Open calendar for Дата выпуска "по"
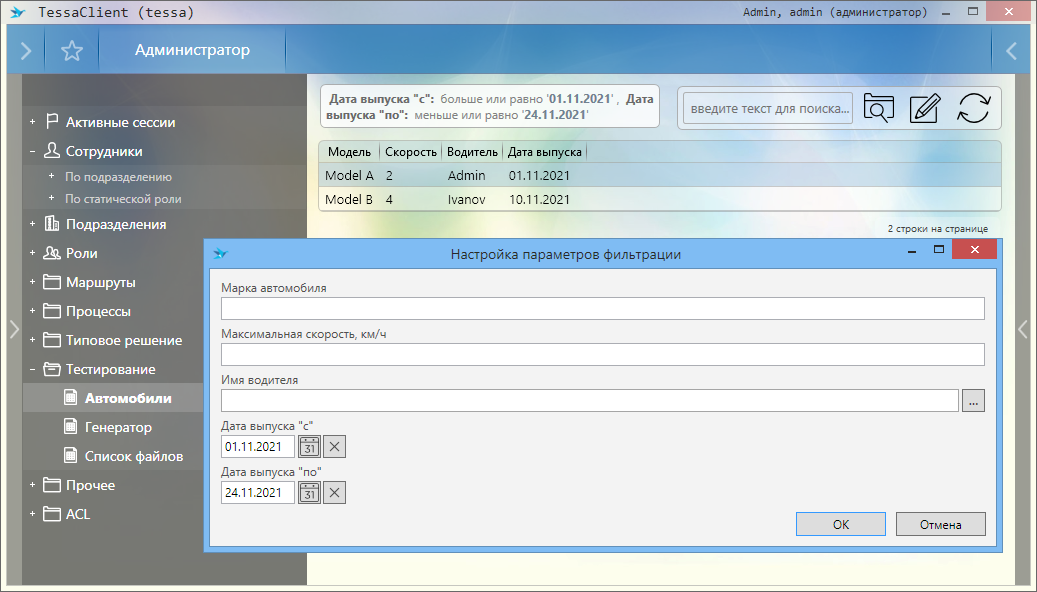This screenshot has width=1037, height=592. coord(310,492)
